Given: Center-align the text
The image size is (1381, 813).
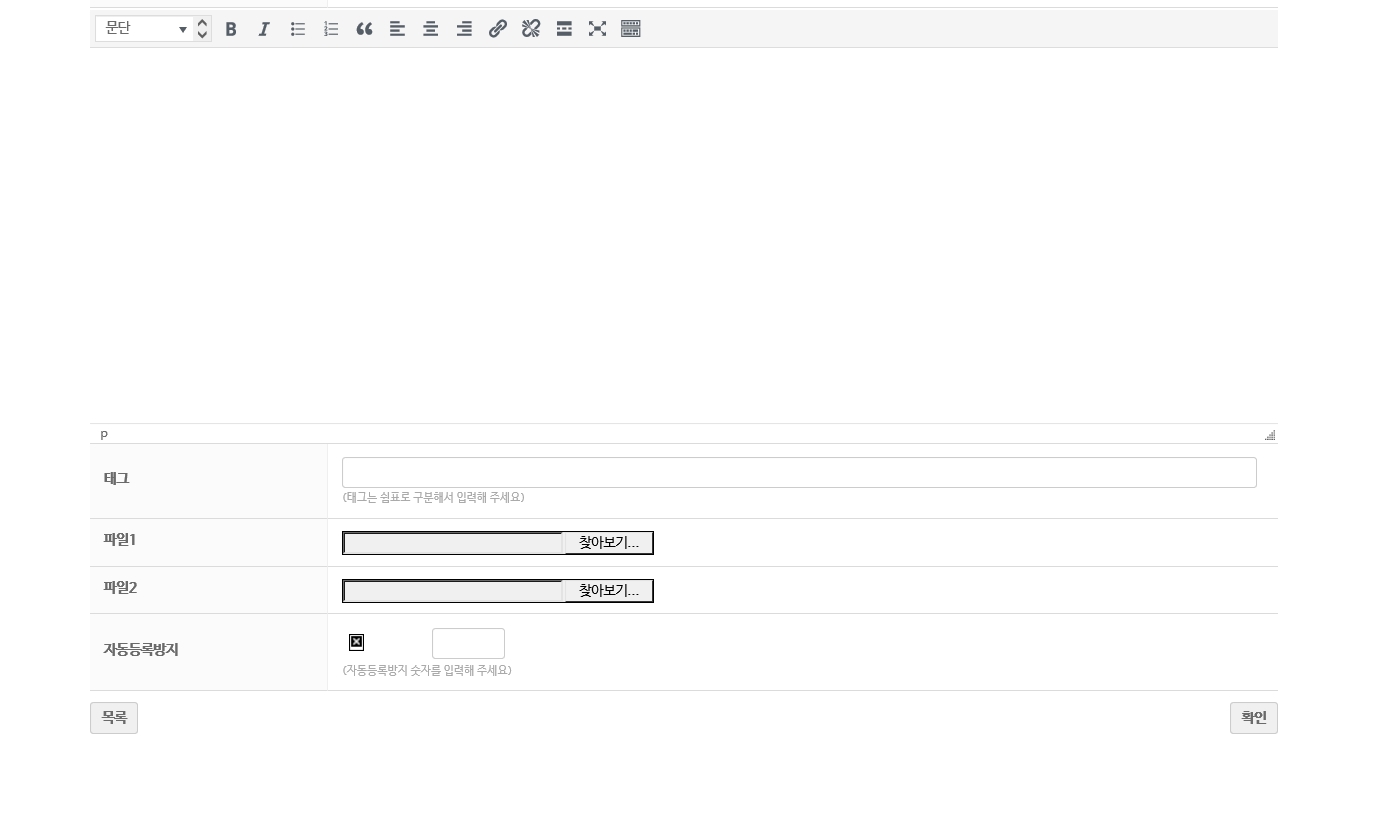Looking at the screenshot, I should pos(431,29).
